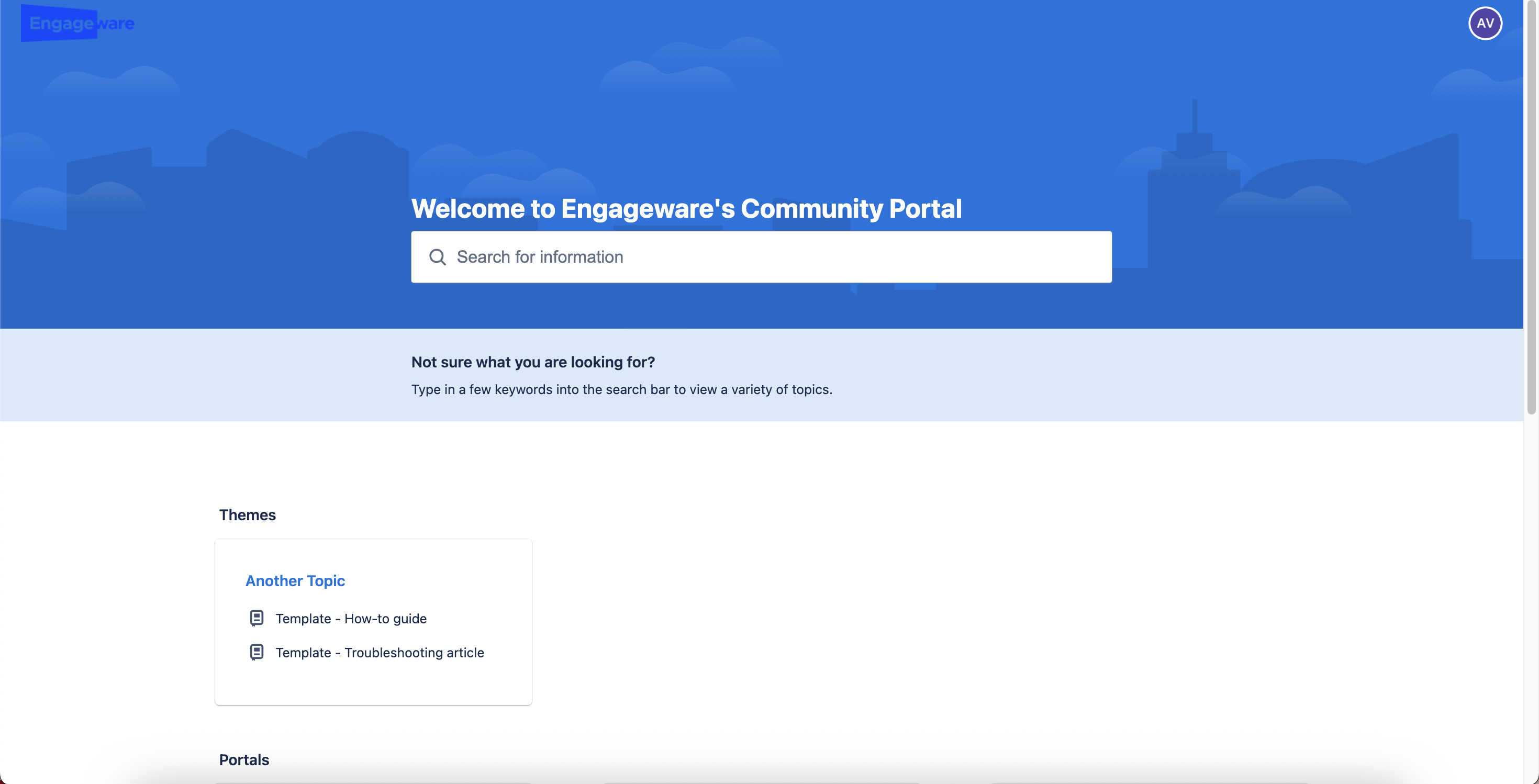Click the Themes section heading
Image resolution: width=1539 pixels, height=784 pixels.
coord(247,514)
